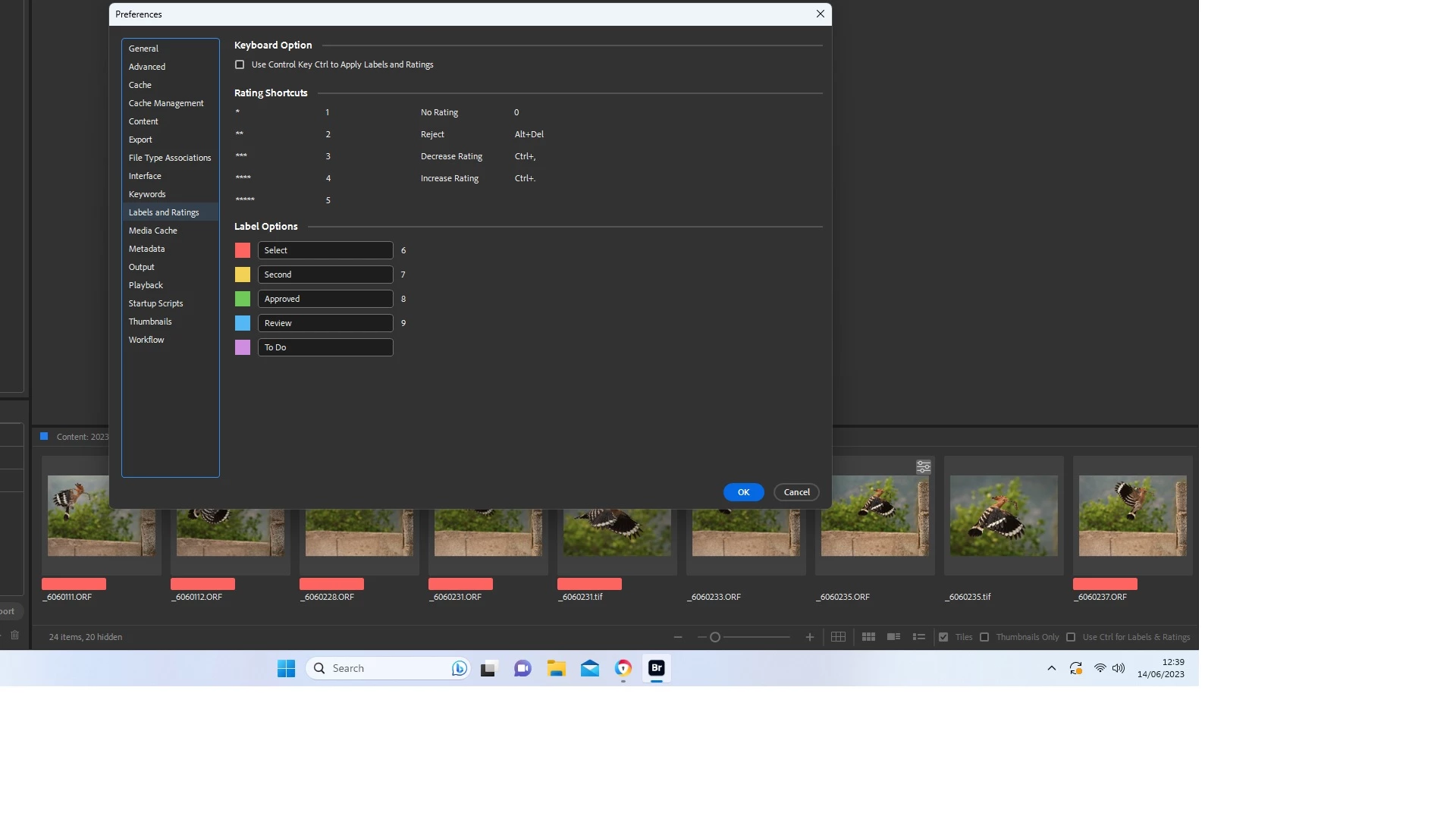Image resolution: width=1456 pixels, height=819 pixels.
Task: Enable the Thumbnails Only checkbox
Action: (x=984, y=637)
